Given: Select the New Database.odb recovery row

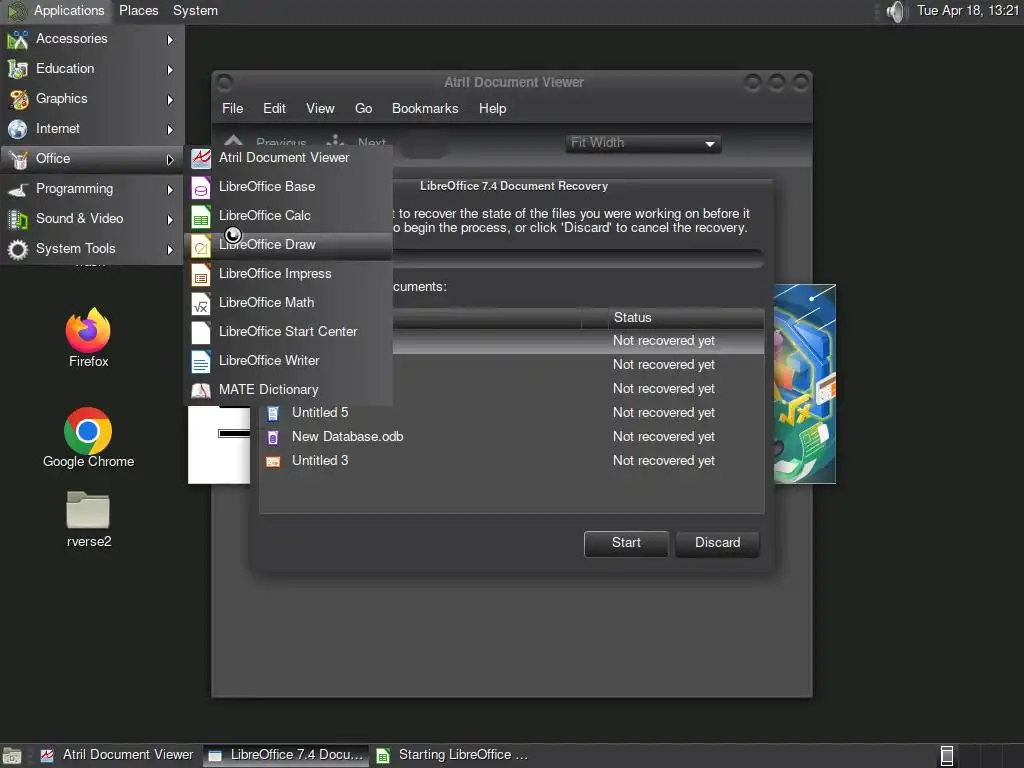Looking at the screenshot, I should [x=512, y=437].
